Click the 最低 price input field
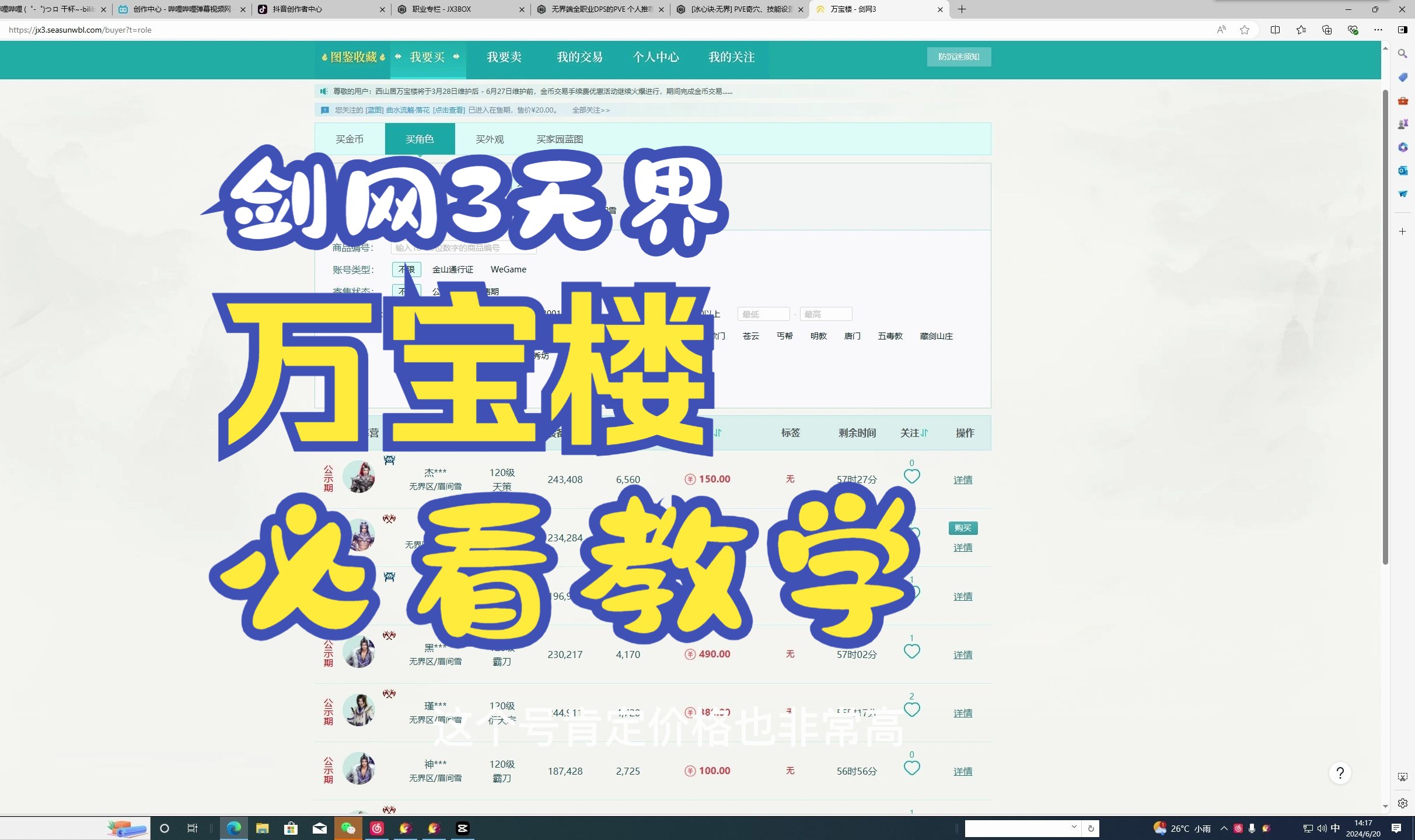1415x840 pixels. click(763, 314)
